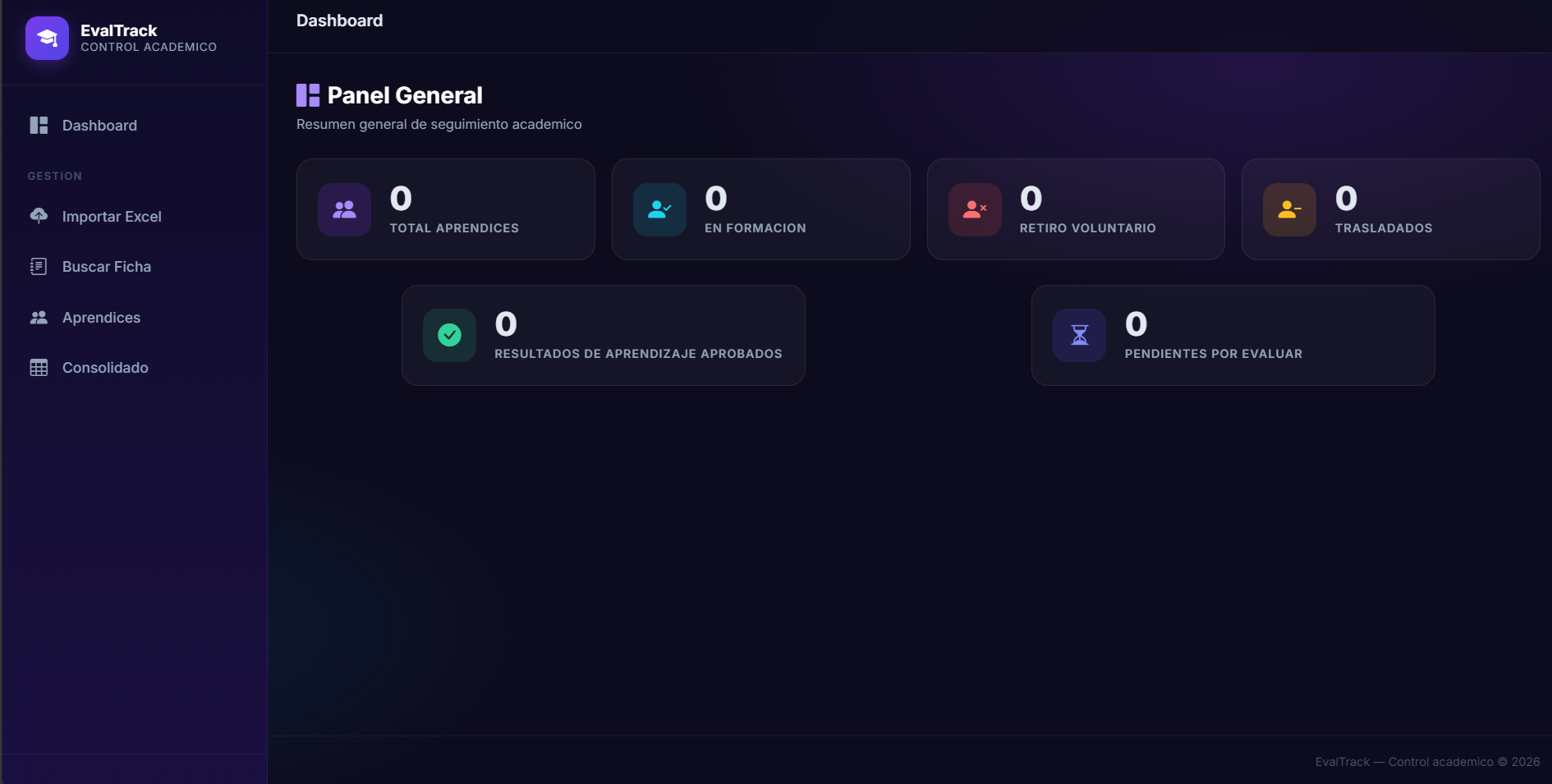Click the Consolidado table icon
Screen dimensions: 1552x784
[39, 367]
